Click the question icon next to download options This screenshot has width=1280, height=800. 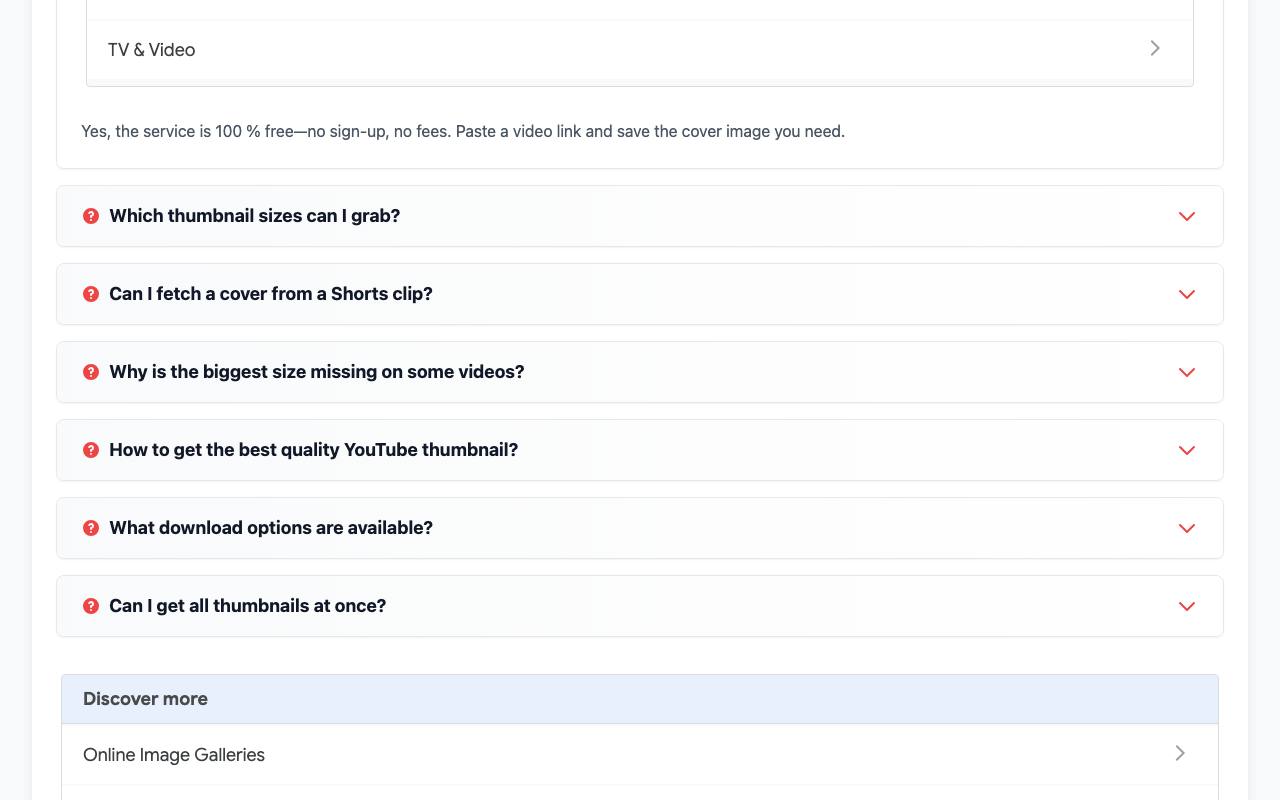91,528
